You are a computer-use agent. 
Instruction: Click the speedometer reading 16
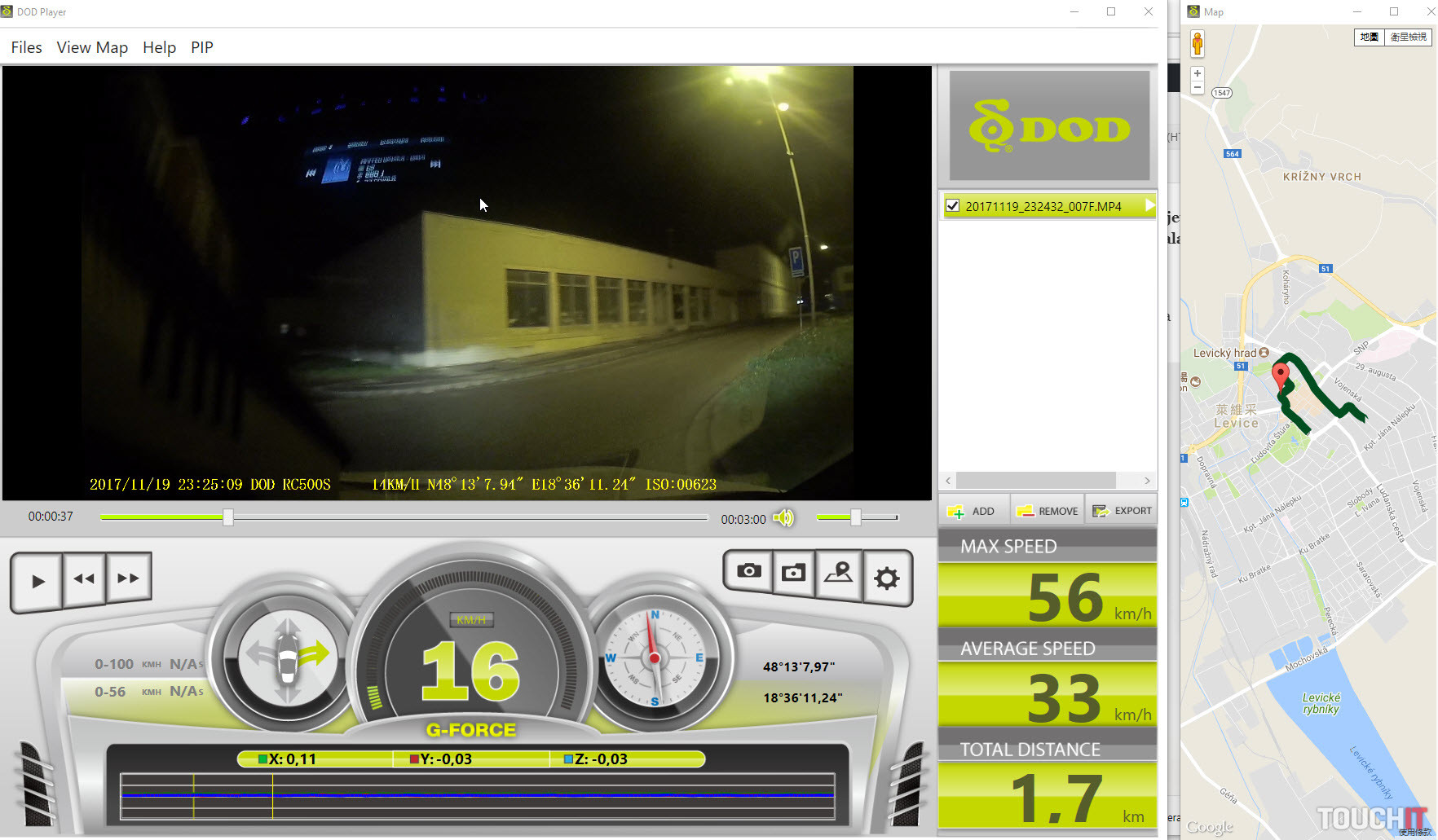pyautogui.click(x=470, y=671)
